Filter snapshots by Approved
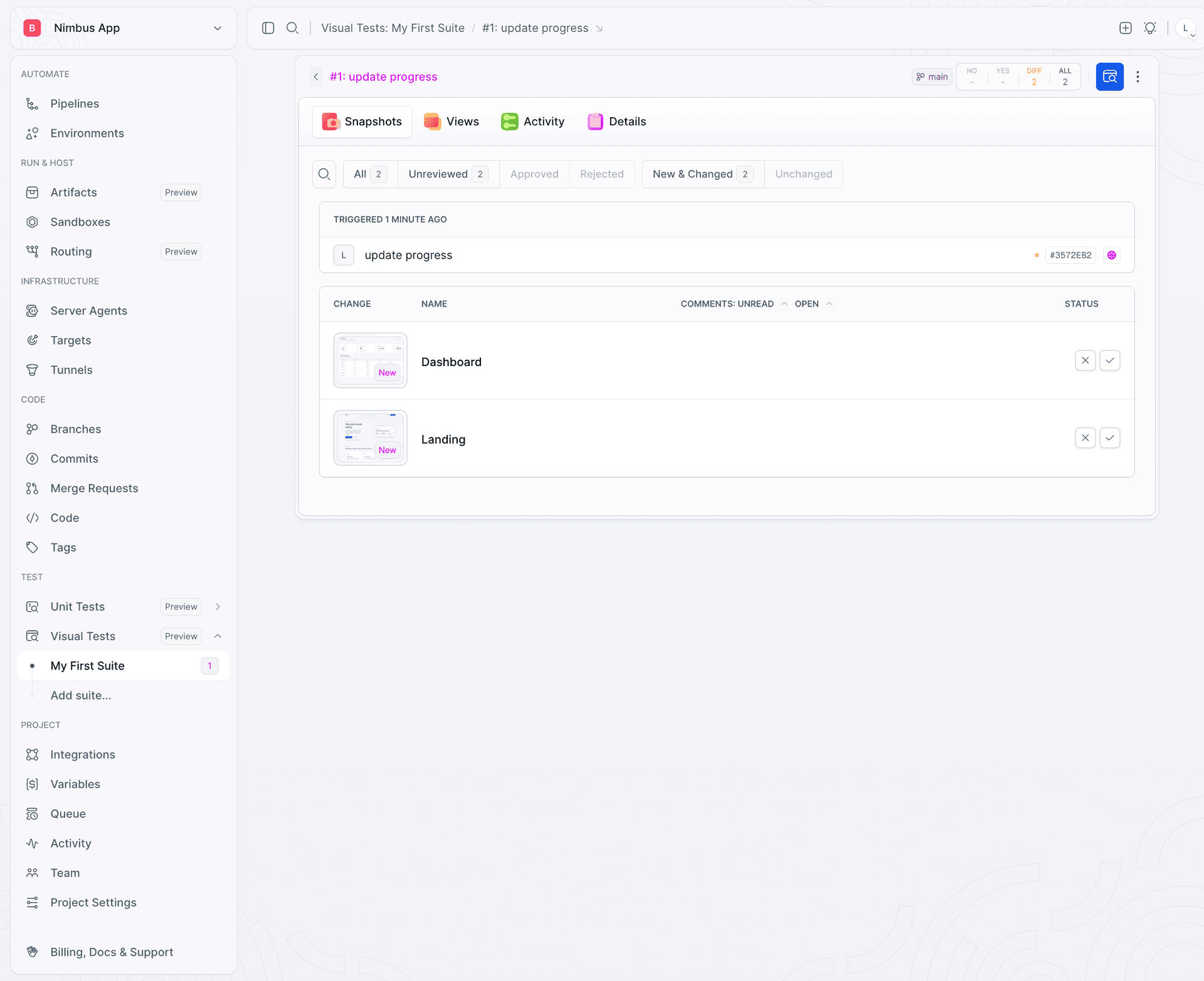The width and height of the screenshot is (1204, 981). click(534, 174)
